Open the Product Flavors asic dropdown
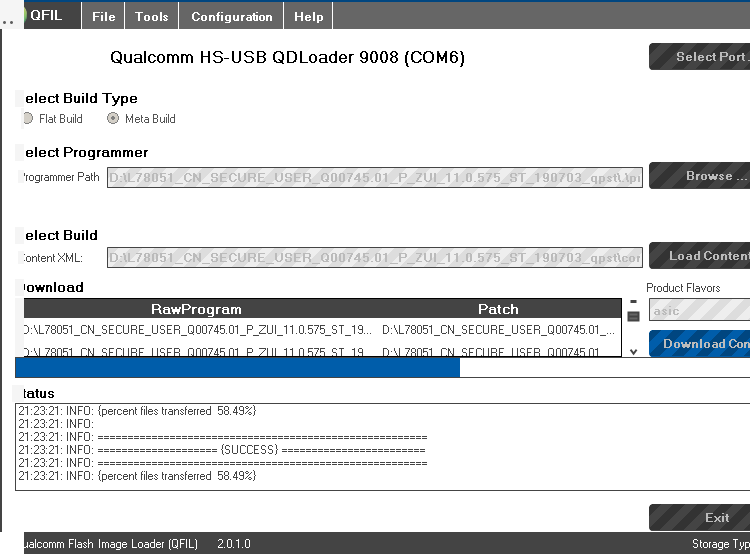The image size is (750, 554). [699, 310]
